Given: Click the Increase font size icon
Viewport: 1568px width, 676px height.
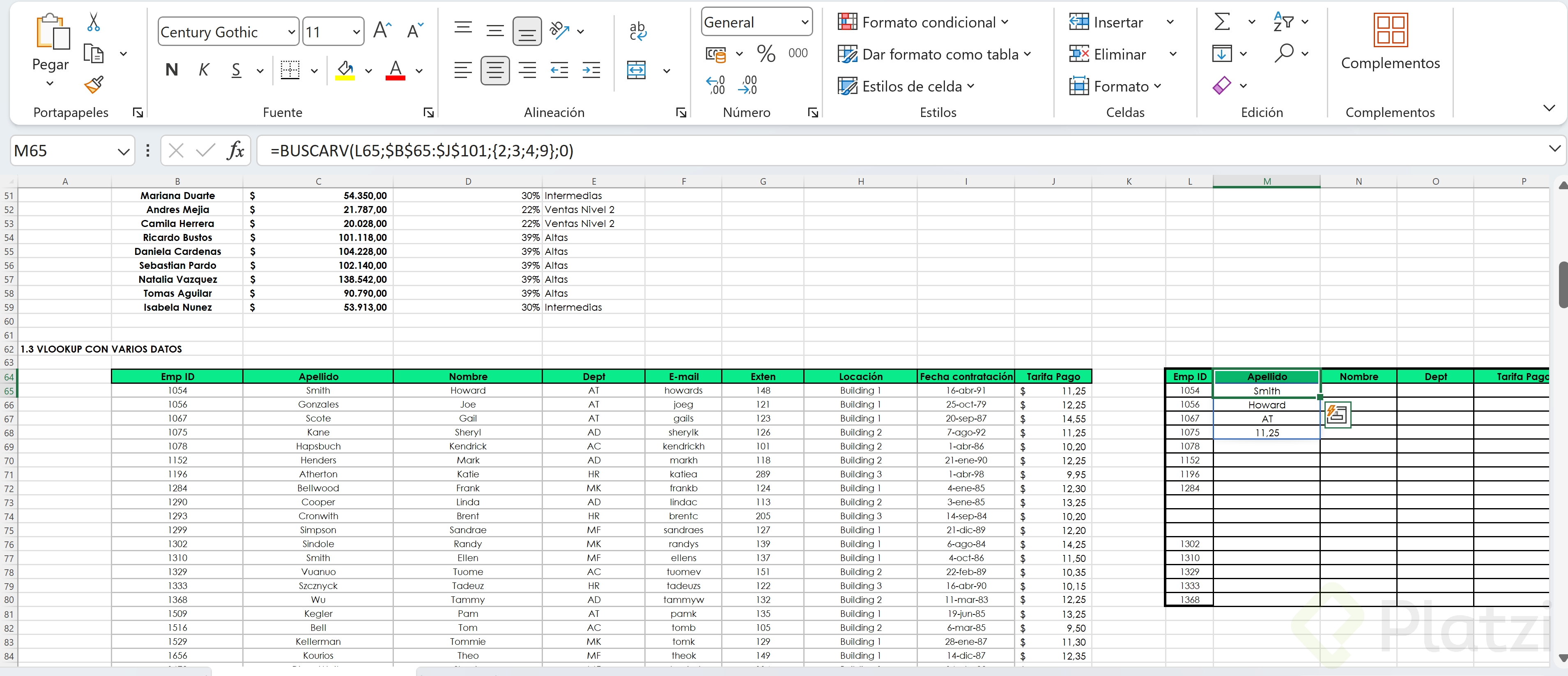Looking at the screenshot, I should 382,30.
